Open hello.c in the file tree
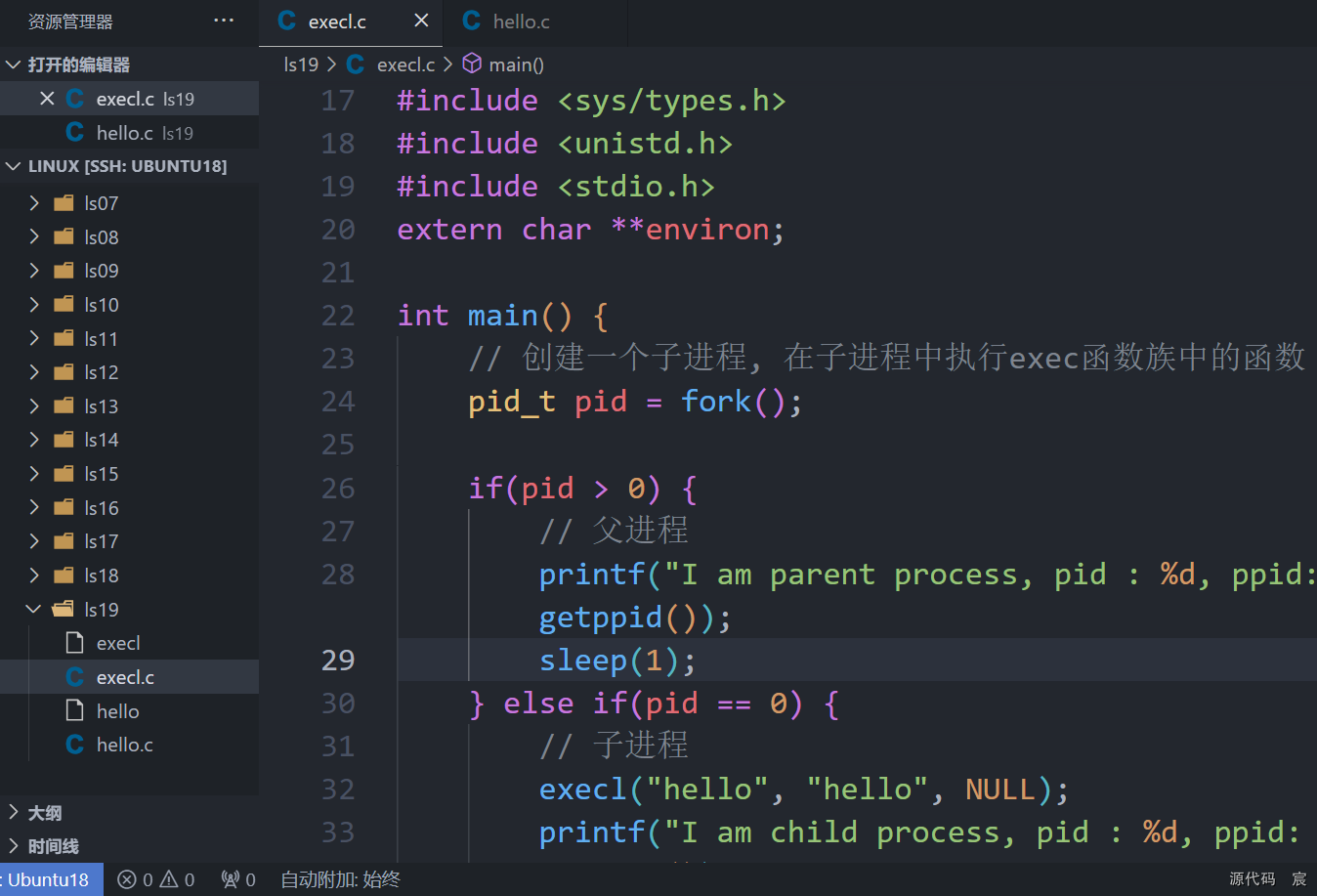The height and width of the screenshot is (896, 1317). (x=129, y=745)
